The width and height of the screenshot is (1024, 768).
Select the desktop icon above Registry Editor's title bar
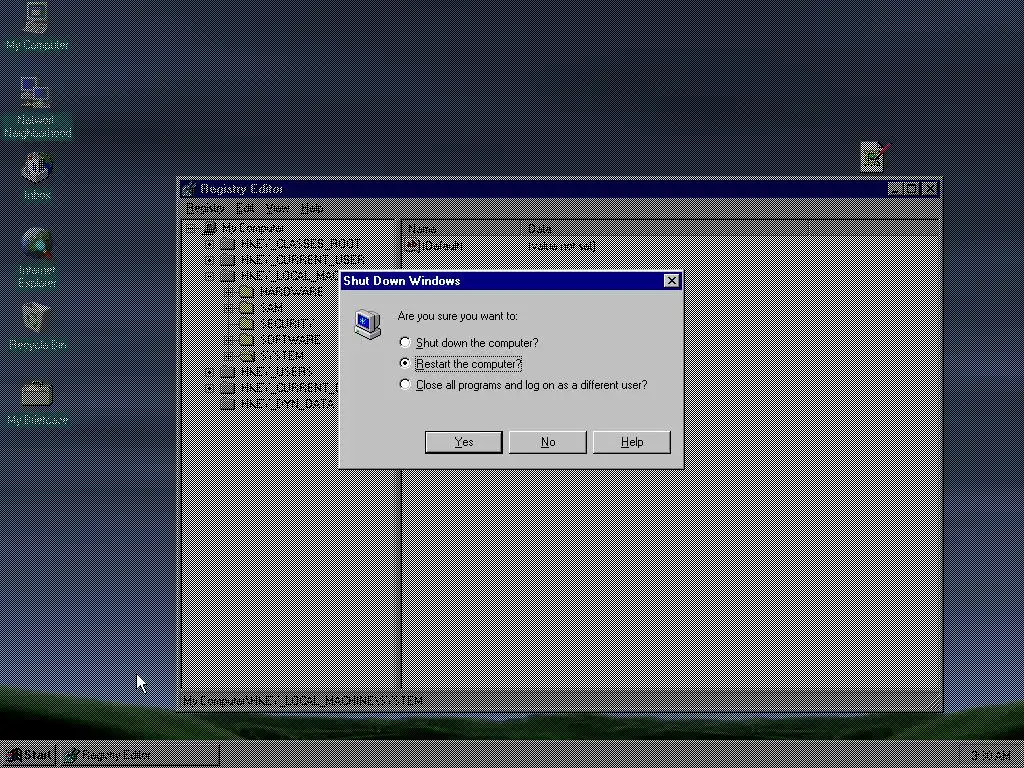tap(875, 157)
